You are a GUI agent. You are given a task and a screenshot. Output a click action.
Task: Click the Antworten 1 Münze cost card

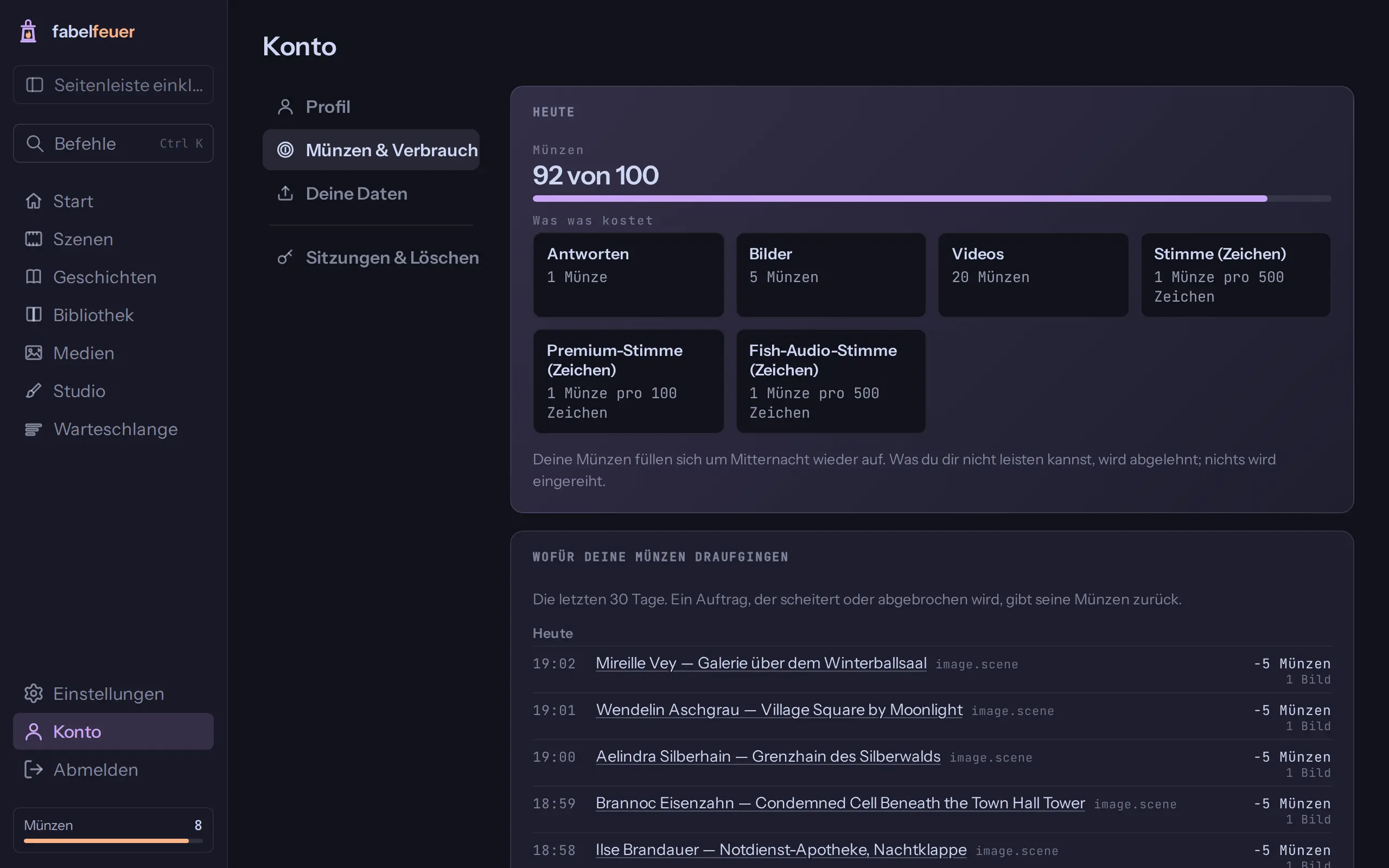click(628, 275)
